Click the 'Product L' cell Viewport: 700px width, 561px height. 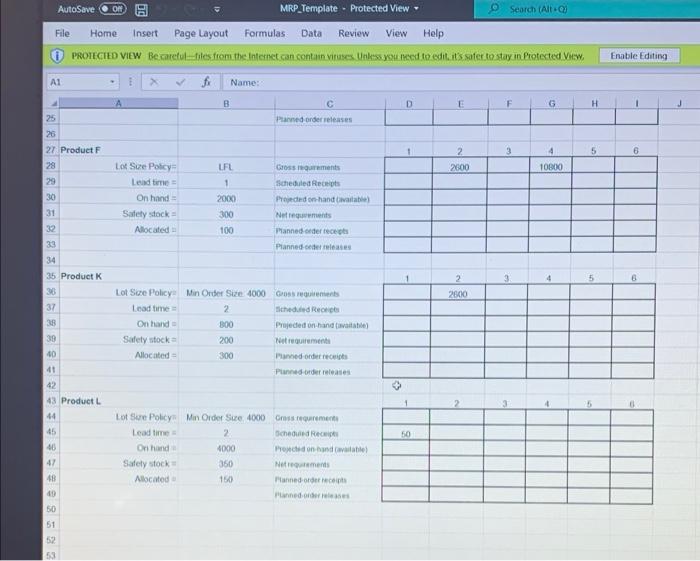(x=81, y=401)
